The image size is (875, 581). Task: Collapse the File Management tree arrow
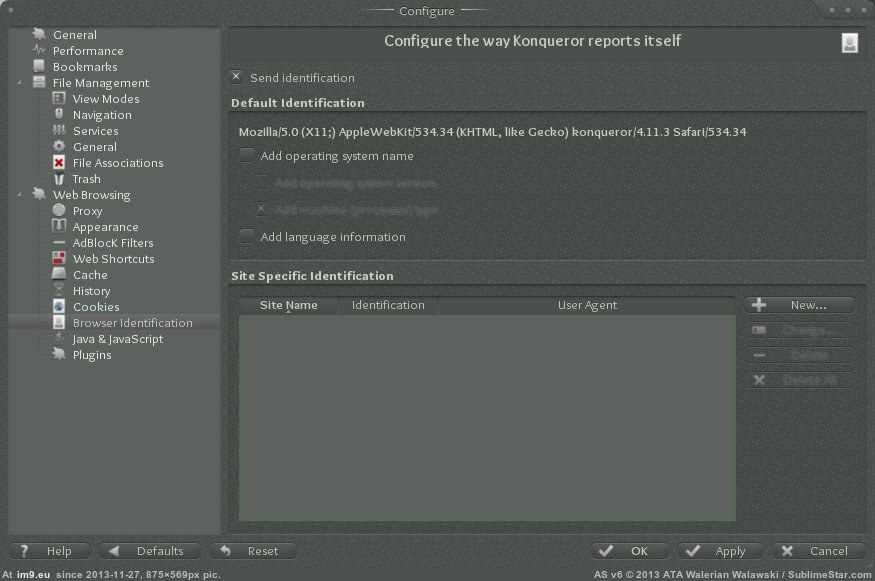click(20, 83)
